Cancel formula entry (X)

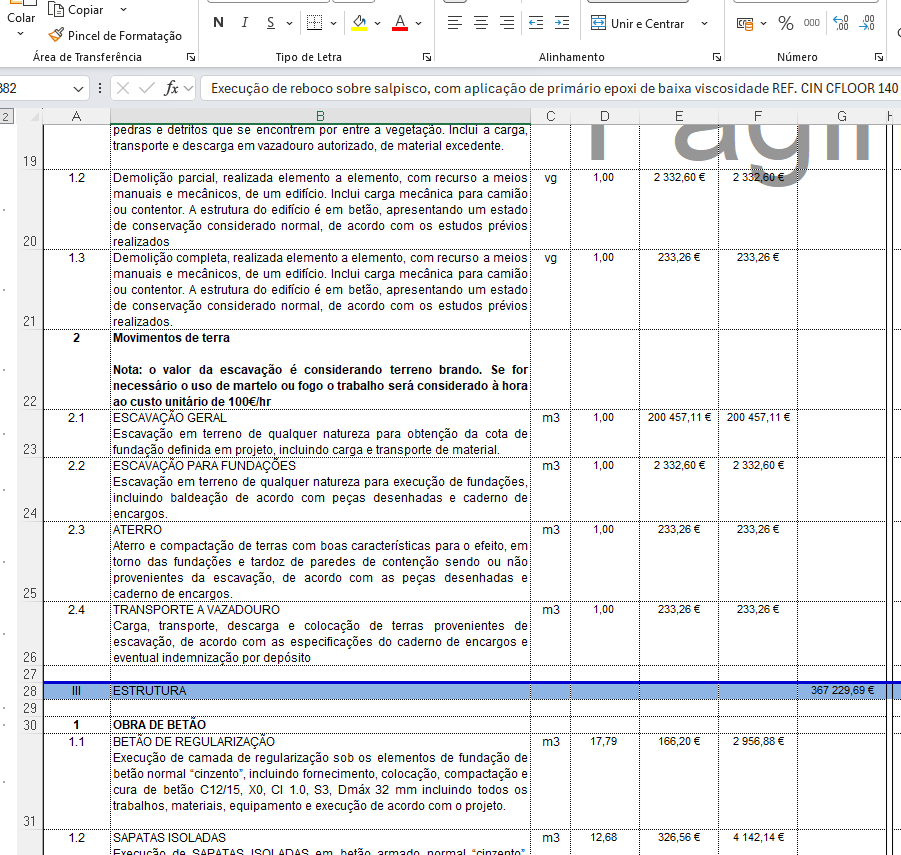click(x=122, y=88)
